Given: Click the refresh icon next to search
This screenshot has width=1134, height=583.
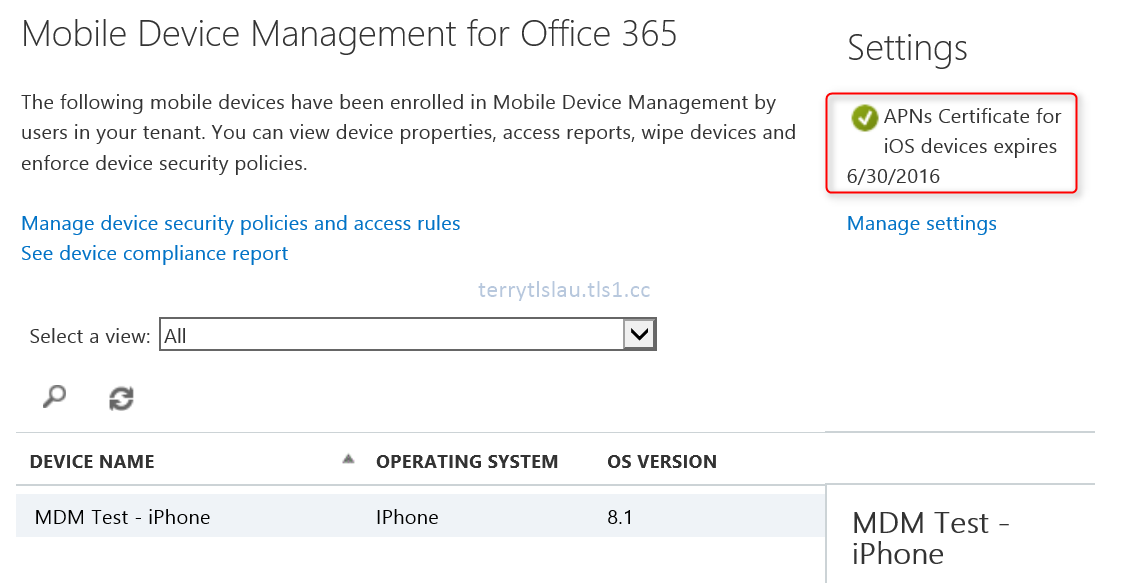Looking at the screenshot, I should [x=120, y=397].
